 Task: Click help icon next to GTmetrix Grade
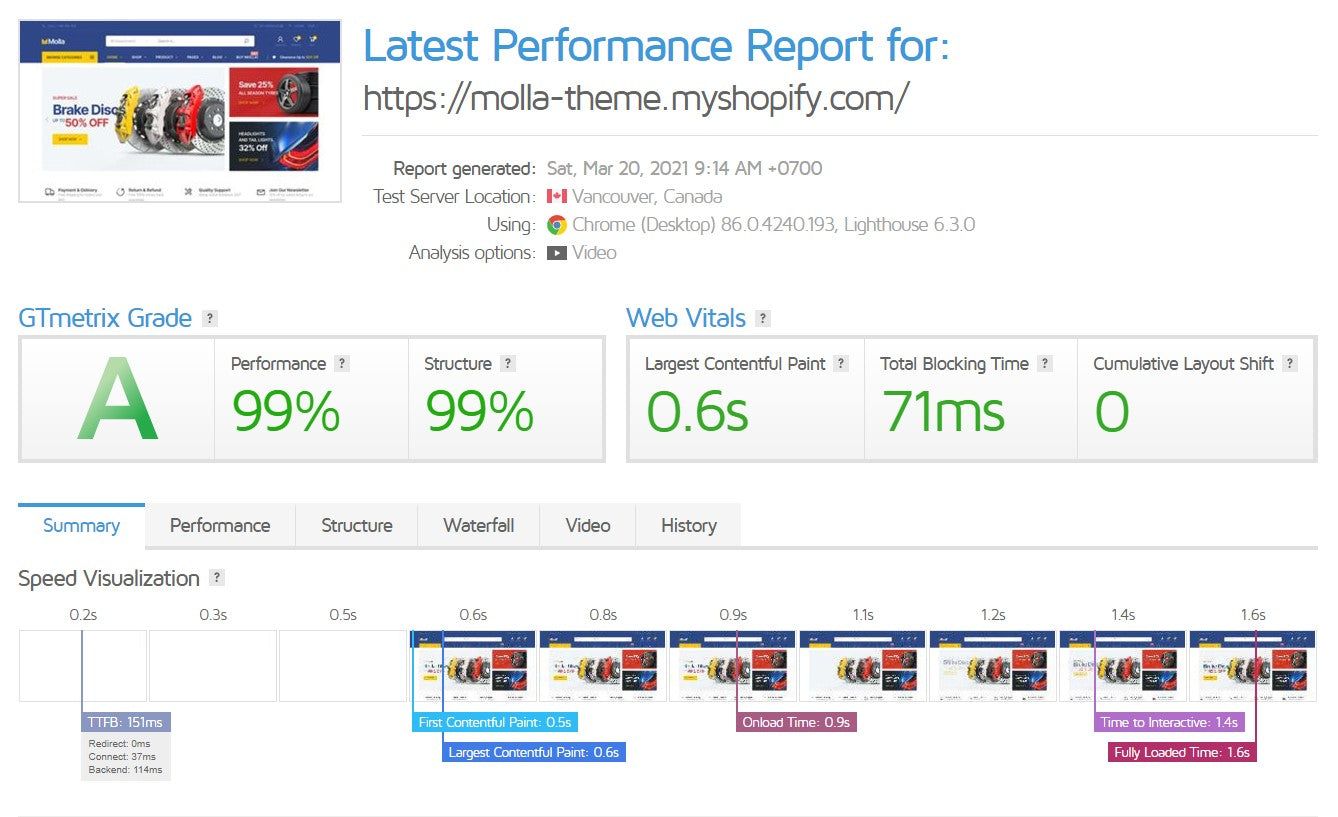[x=209, y=319]
